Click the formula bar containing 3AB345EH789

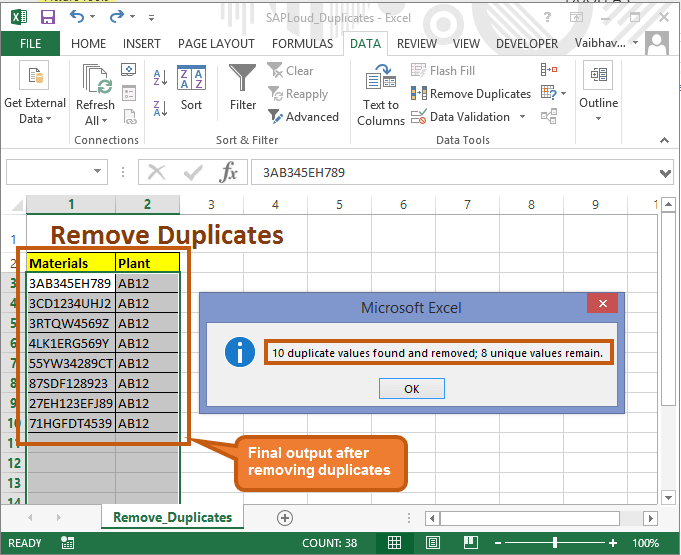pos(454,172)
